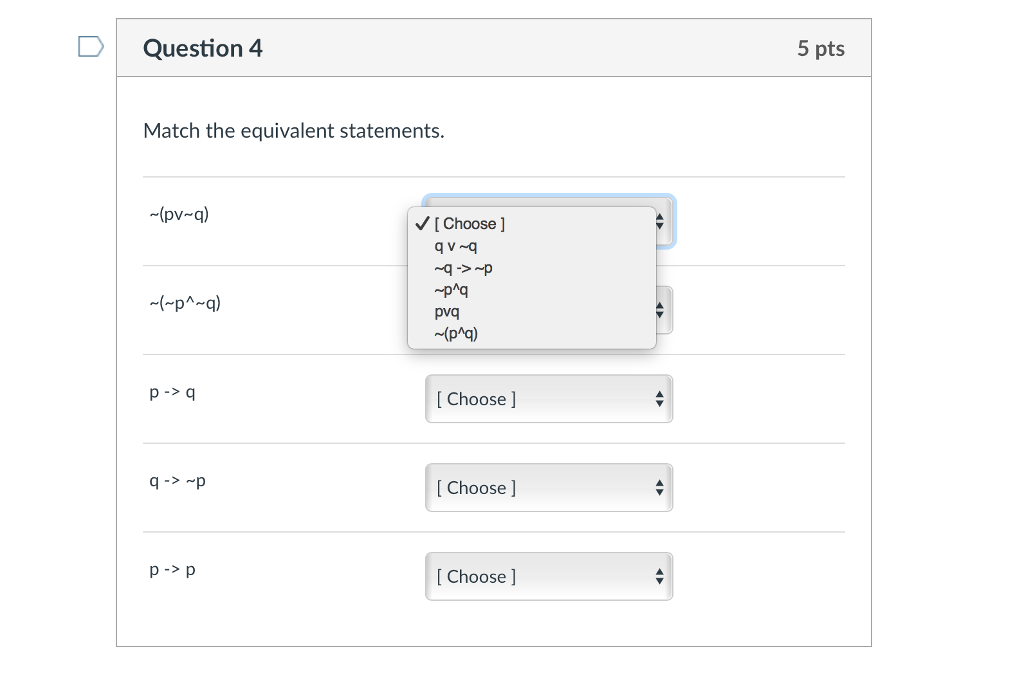Click the bookmark flag icon beside Question 4
Screen dimensions: 1024x696
(x=90, y=45)
